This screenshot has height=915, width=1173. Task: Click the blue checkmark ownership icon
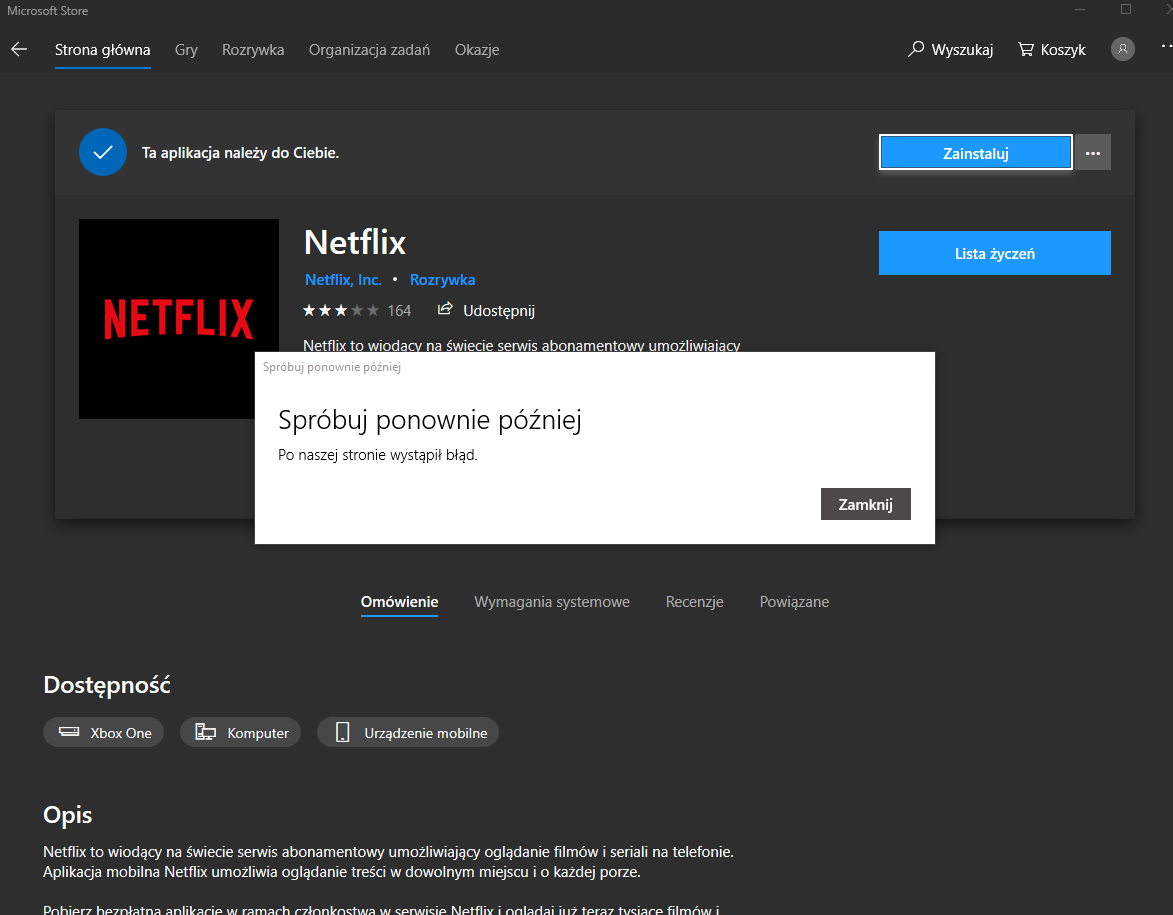(x=102, y=153)
